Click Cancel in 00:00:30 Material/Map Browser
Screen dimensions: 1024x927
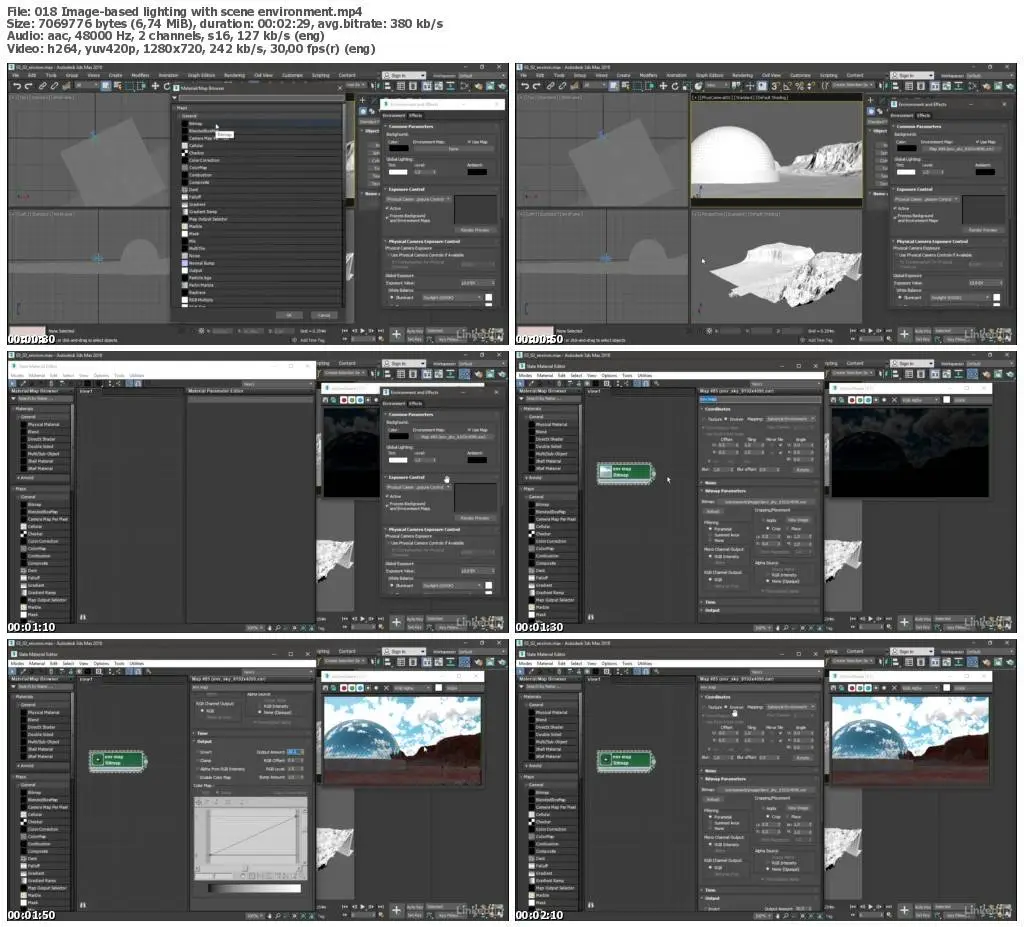tap(325, 315)
